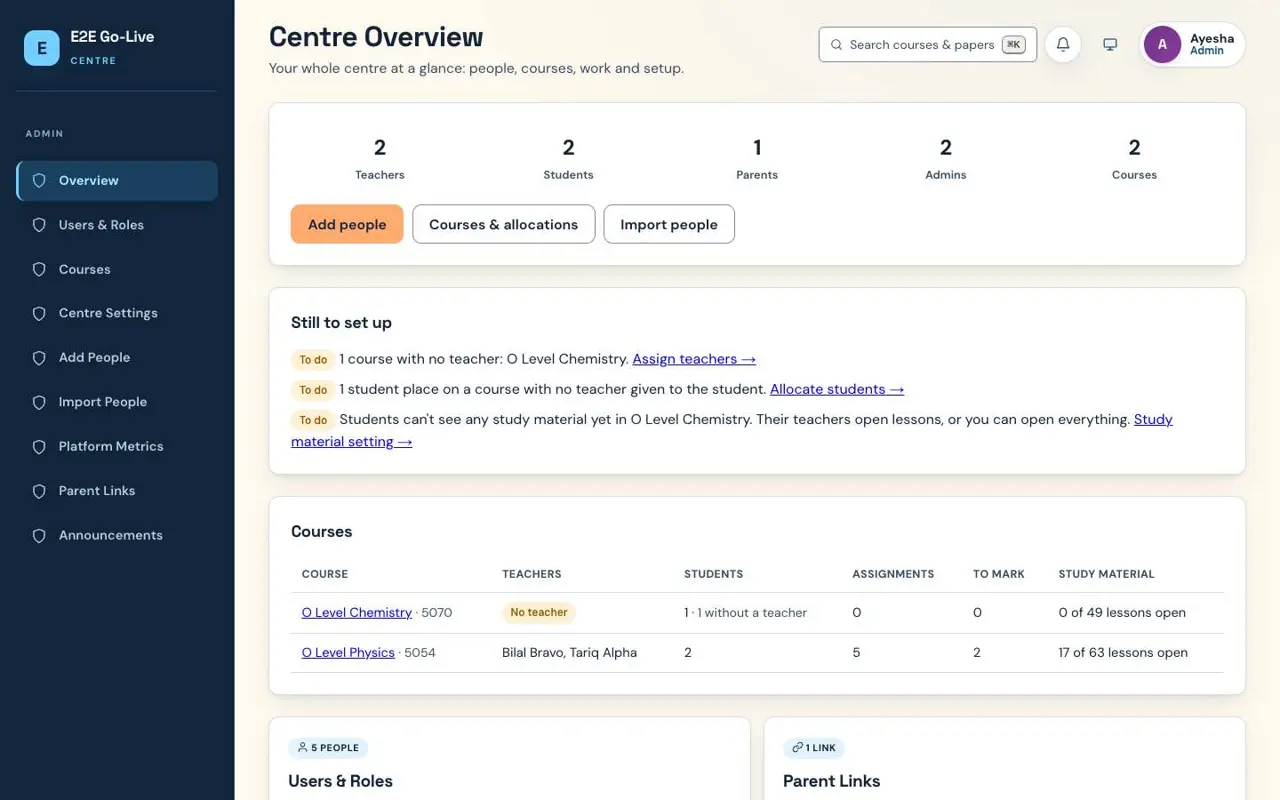The width and height of the screenshot is (1280, 800).
Task: Click the TO MARK column header
Action: click(x=999, y=574)
